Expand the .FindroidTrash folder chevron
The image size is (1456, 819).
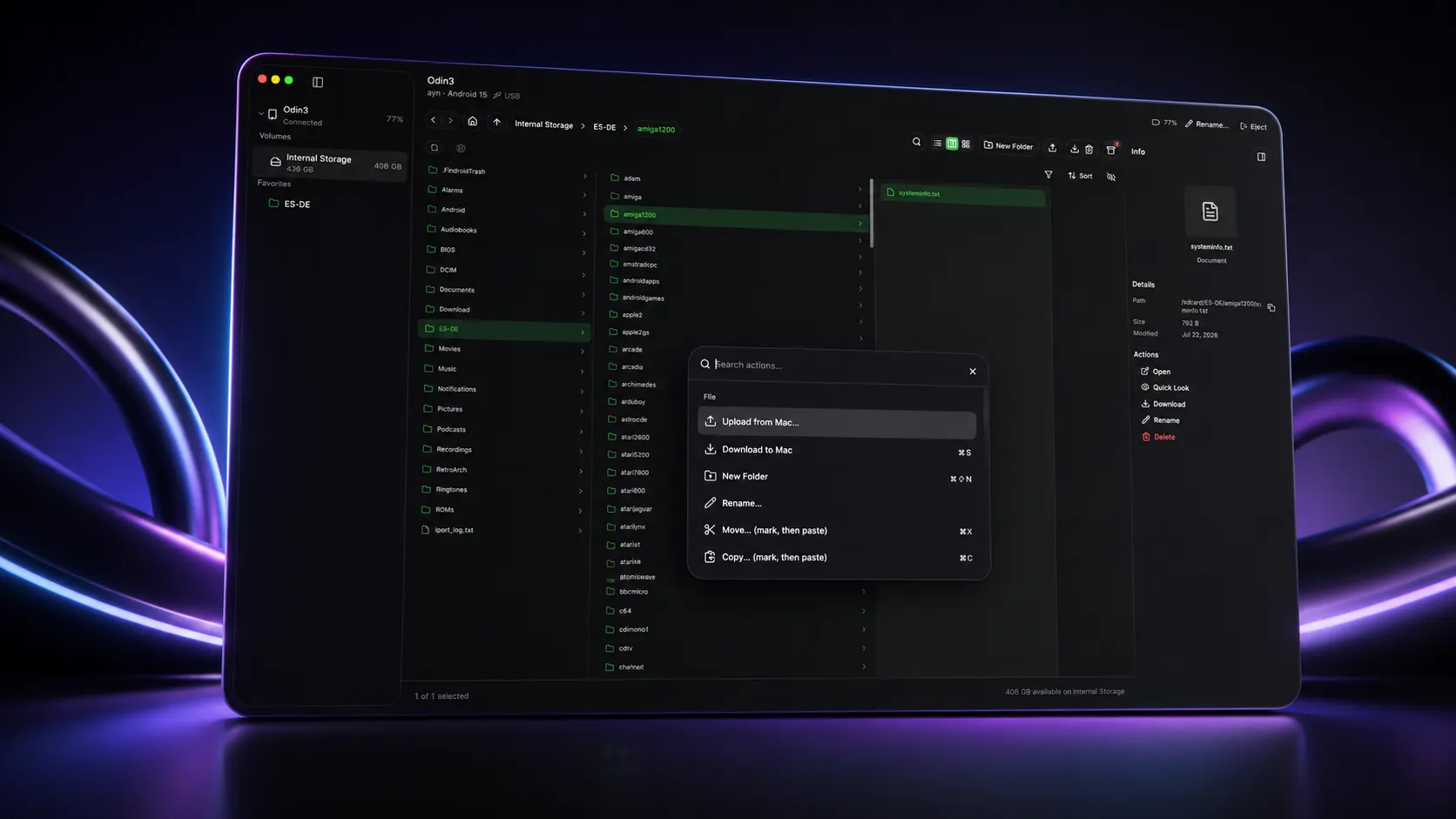tap(584, 177)
